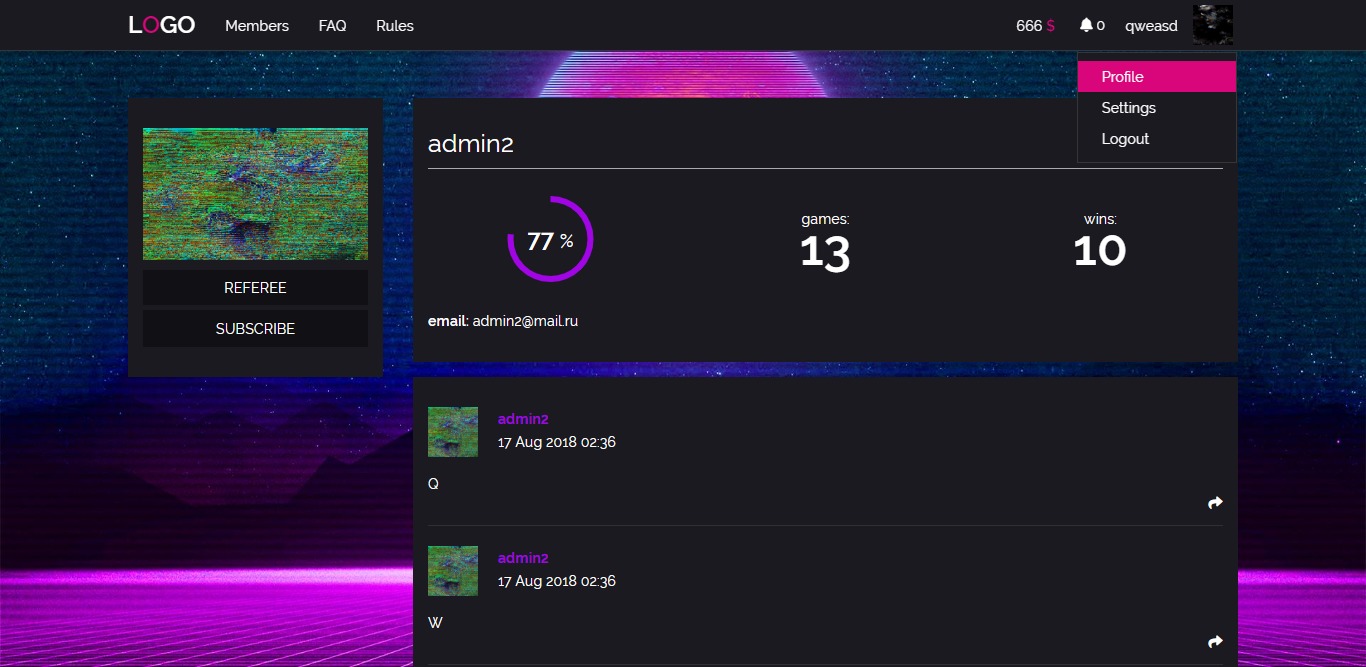Image resolution: width=1366 pixels, height=667 pixels.
Task: Click the share arrow on post Q
Action: coord(1215,503)
